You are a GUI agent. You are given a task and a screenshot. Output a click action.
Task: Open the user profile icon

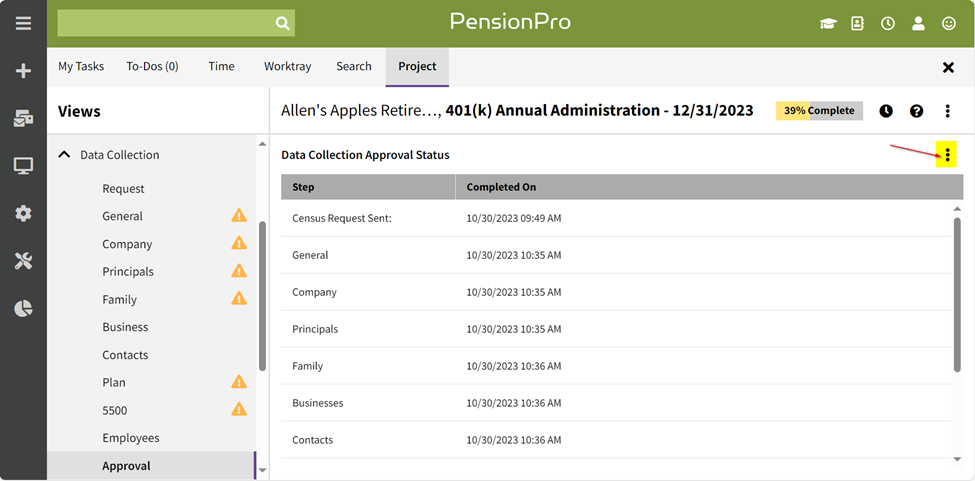(x=918, y=24)
